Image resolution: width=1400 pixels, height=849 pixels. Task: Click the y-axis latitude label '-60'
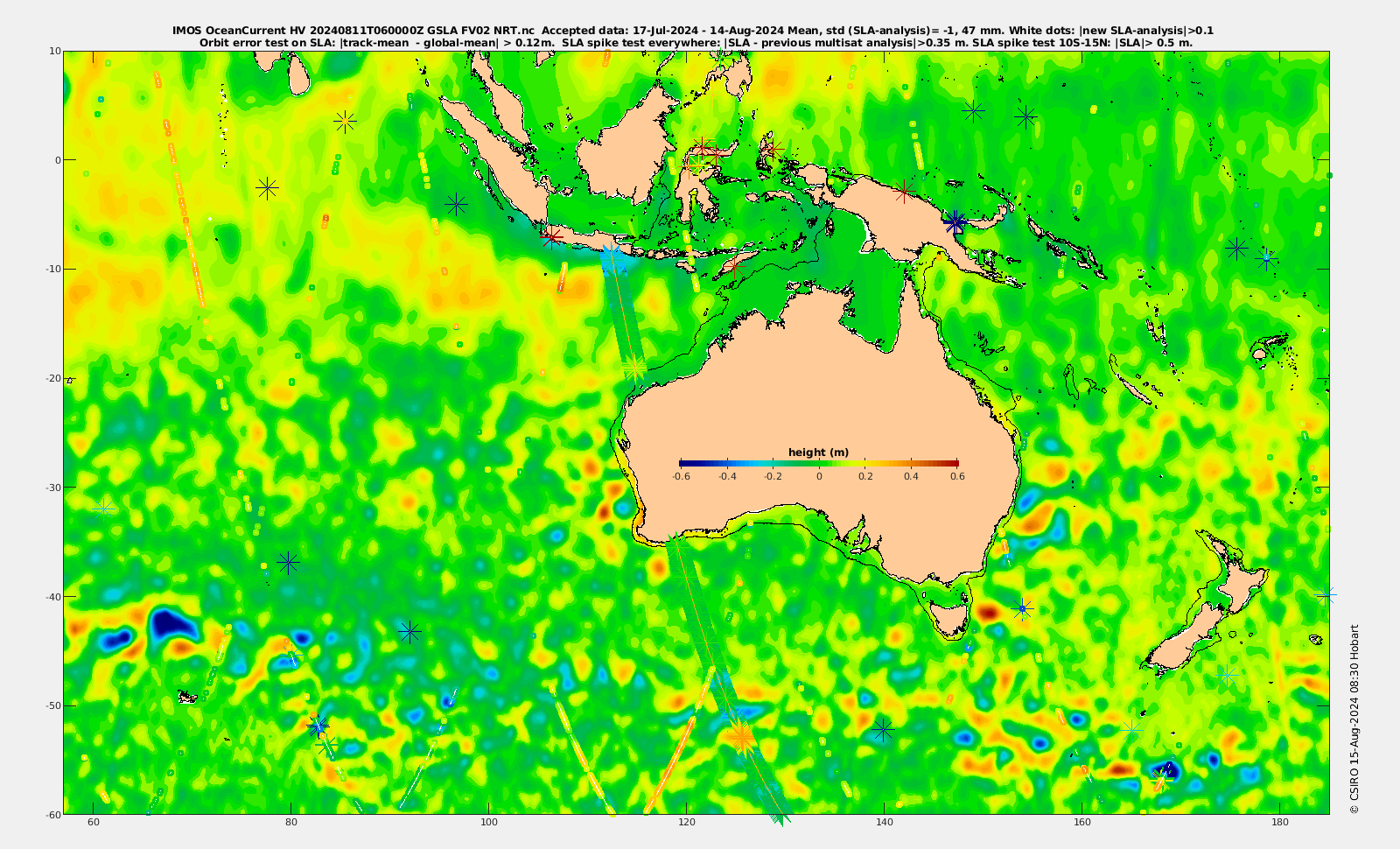coord(53,814)
